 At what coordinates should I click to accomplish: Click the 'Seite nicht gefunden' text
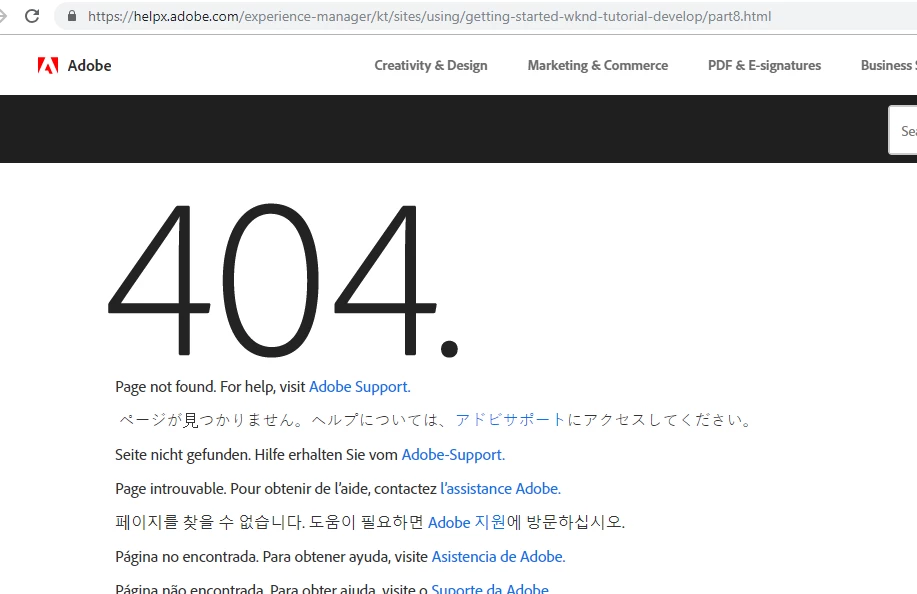pyautogui.click(x=183, y=455)
